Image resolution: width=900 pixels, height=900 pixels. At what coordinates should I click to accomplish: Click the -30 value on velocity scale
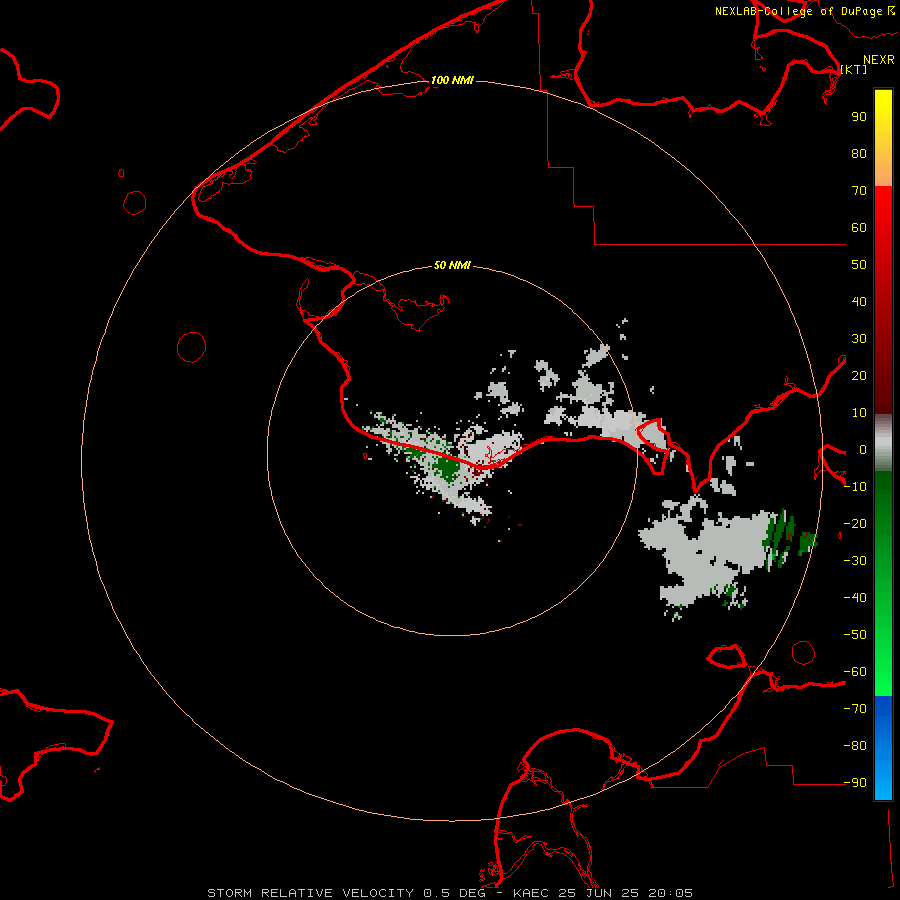click(x=855, y=561)
